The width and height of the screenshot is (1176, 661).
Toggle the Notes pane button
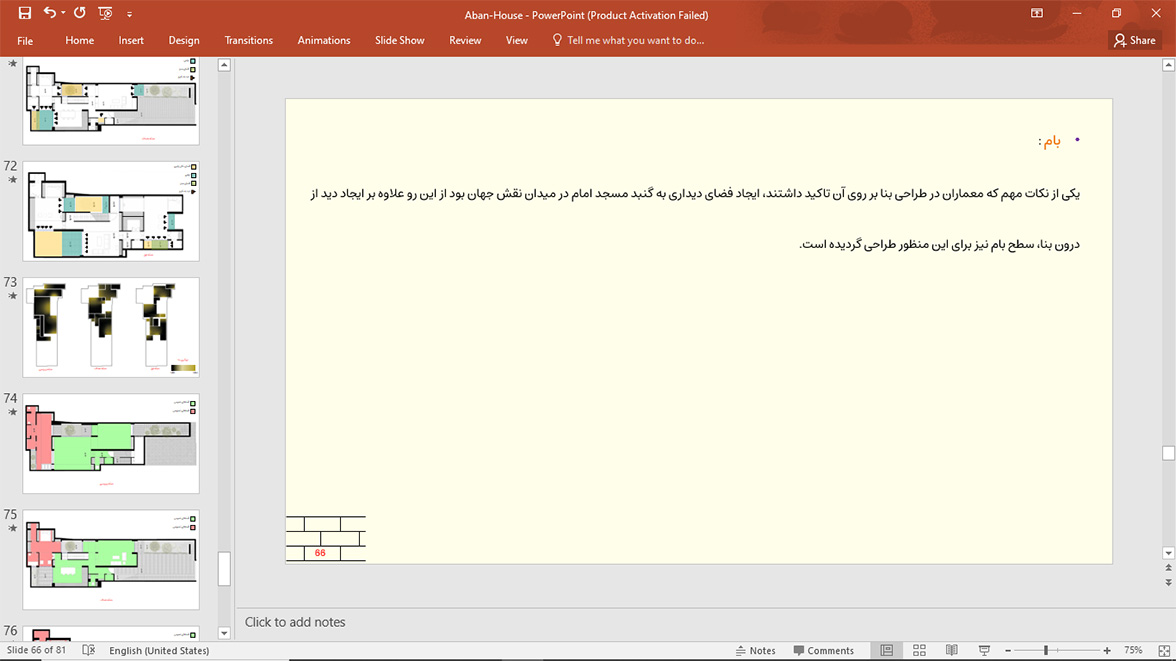(x=755, y=650)
